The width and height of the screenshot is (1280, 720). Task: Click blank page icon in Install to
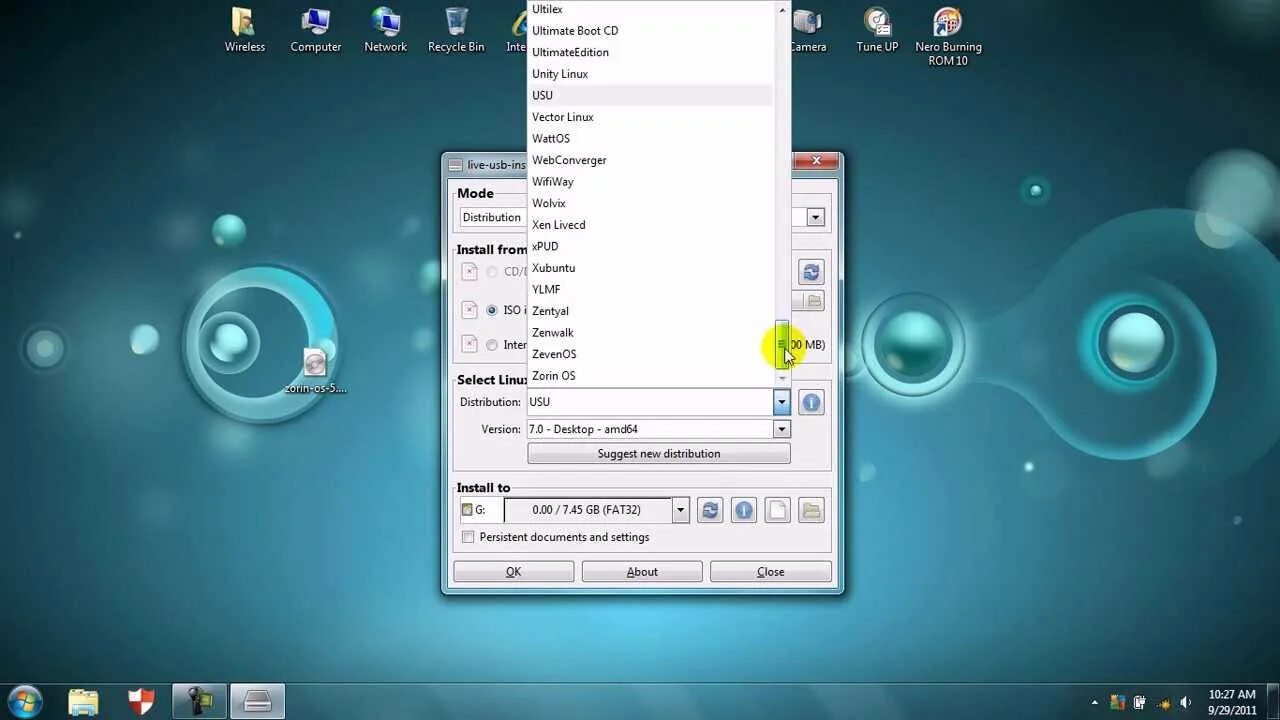pos(778,510)
